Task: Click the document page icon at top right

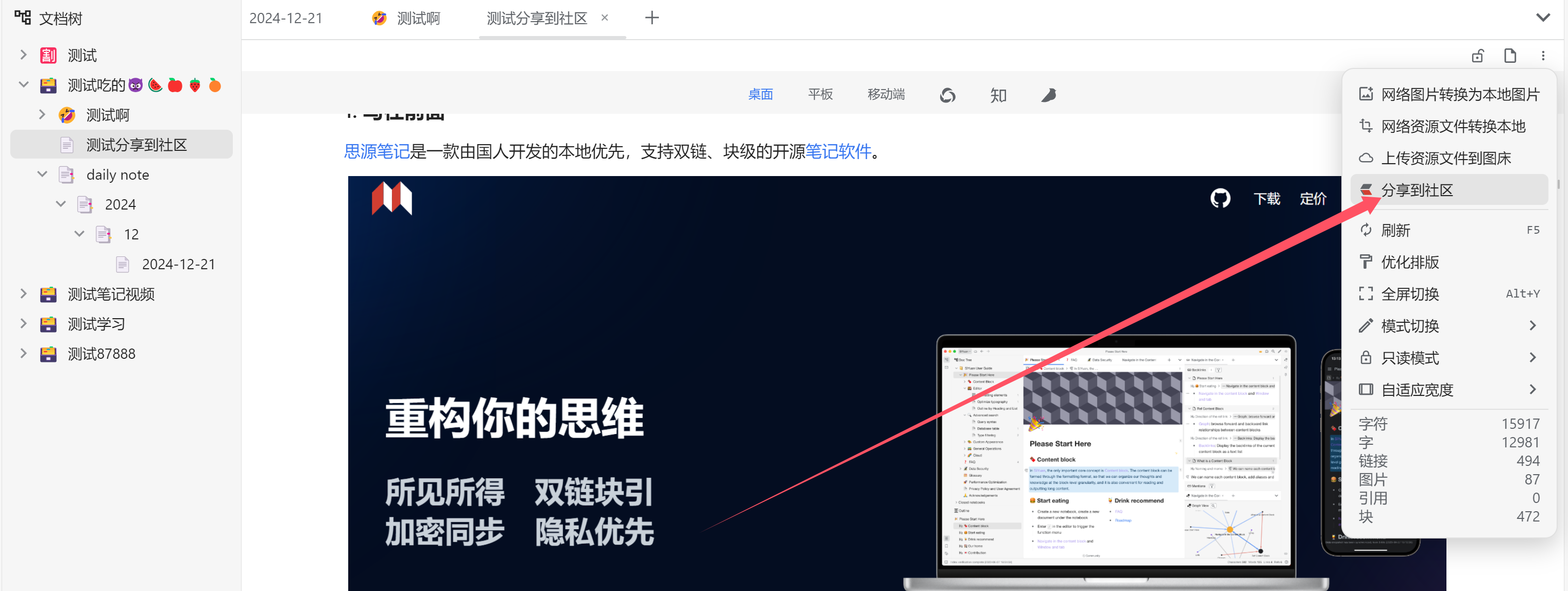Action: point(1510,56)
